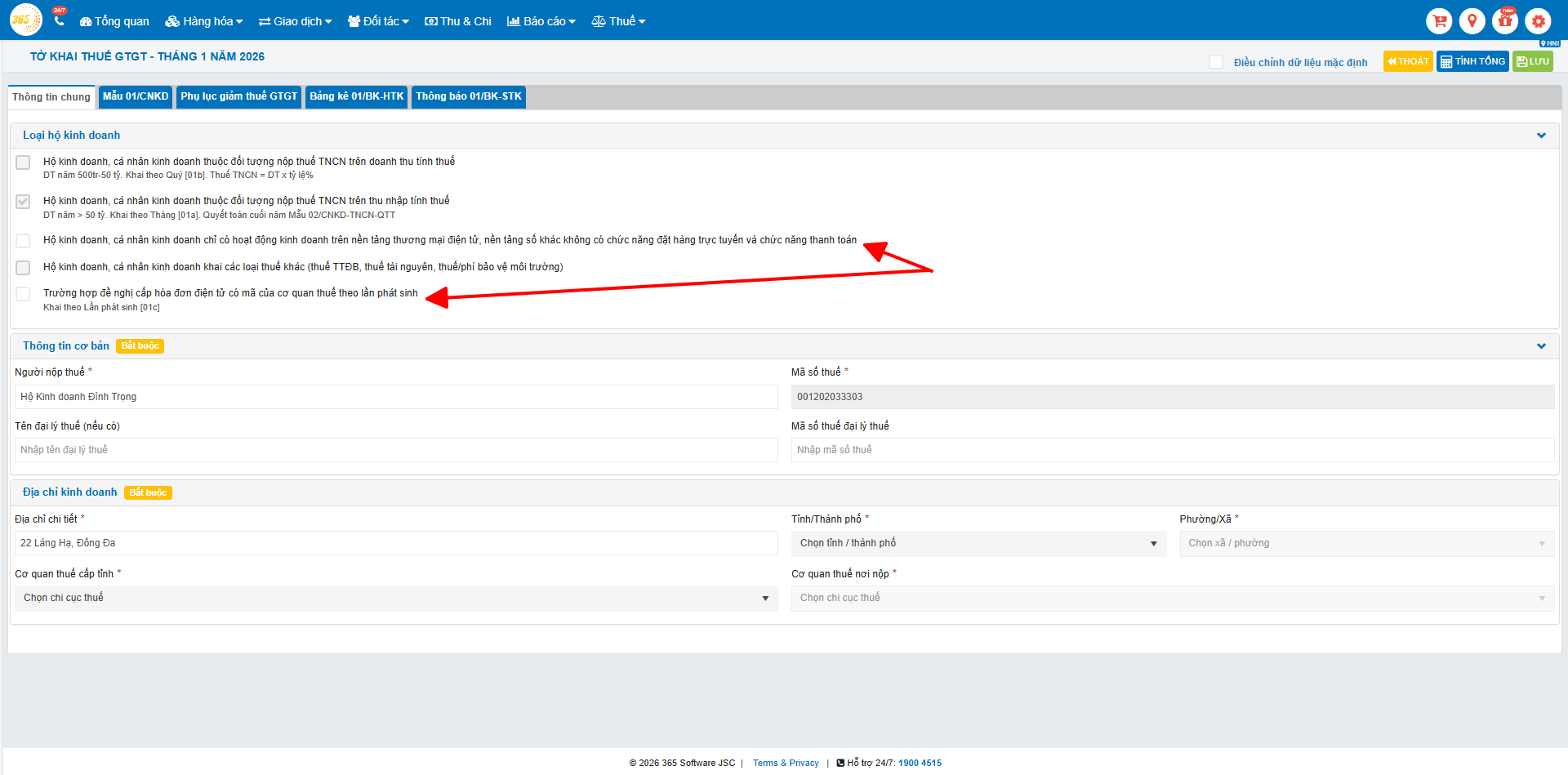Open the Báo cáo menu

click(541, 21)
